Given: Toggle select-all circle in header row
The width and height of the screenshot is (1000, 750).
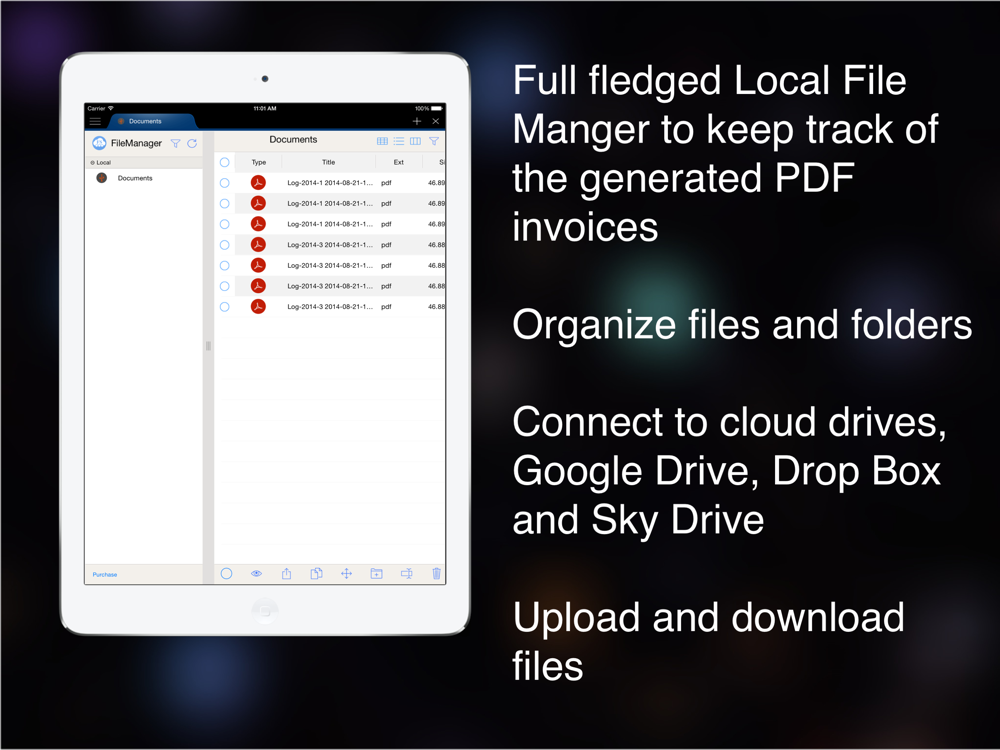Looking at the screenshot, I should point(224,163).
